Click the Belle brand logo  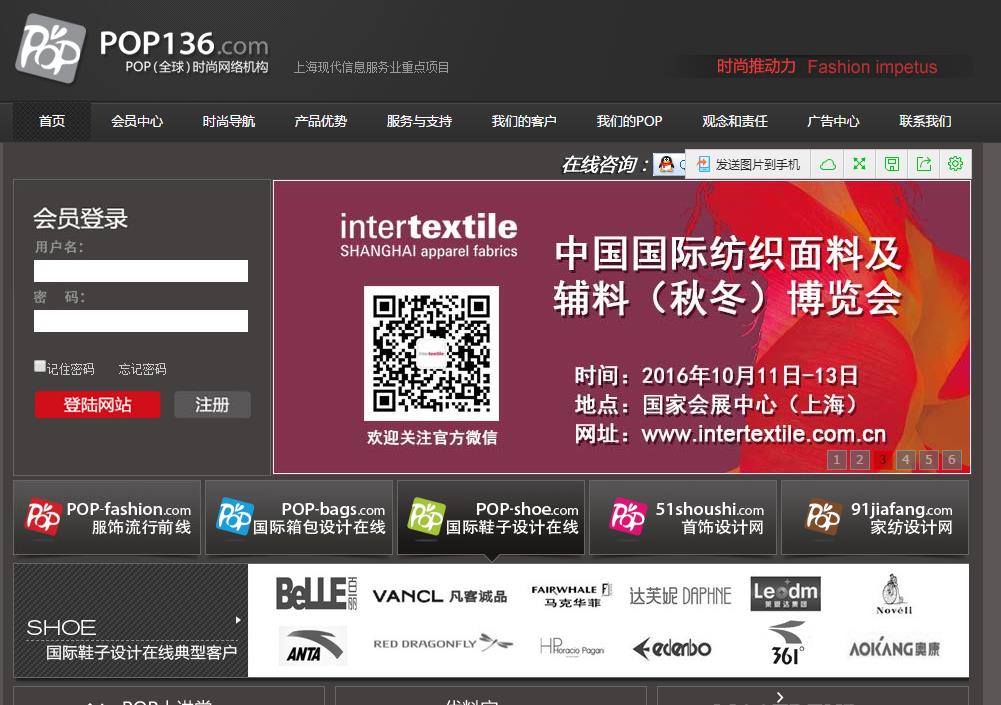(316, 594)
